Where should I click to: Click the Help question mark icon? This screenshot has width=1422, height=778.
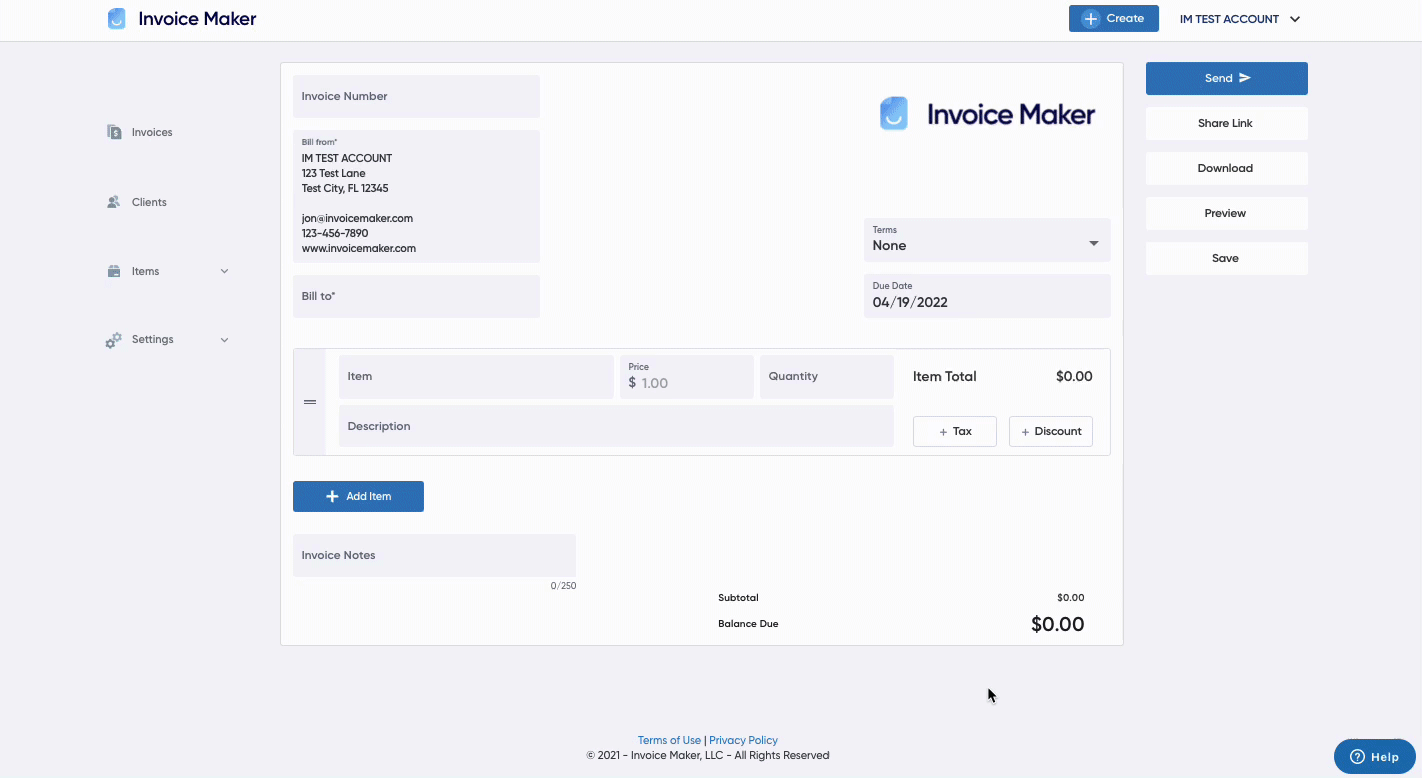click(1357, 757)
